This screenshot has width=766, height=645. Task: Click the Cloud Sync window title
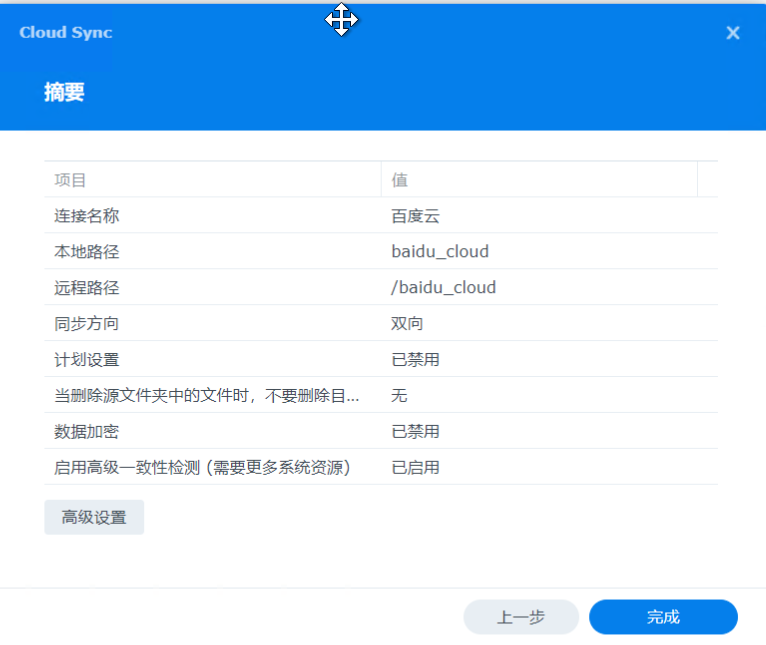[x=66, y=33]
